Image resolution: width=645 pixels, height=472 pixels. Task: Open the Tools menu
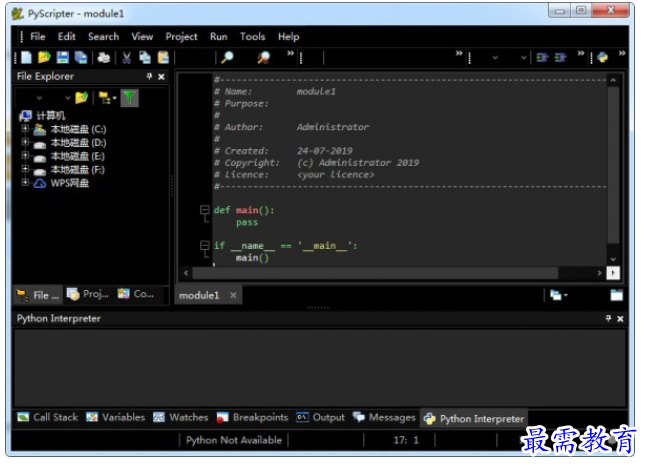tap(252, 37)
